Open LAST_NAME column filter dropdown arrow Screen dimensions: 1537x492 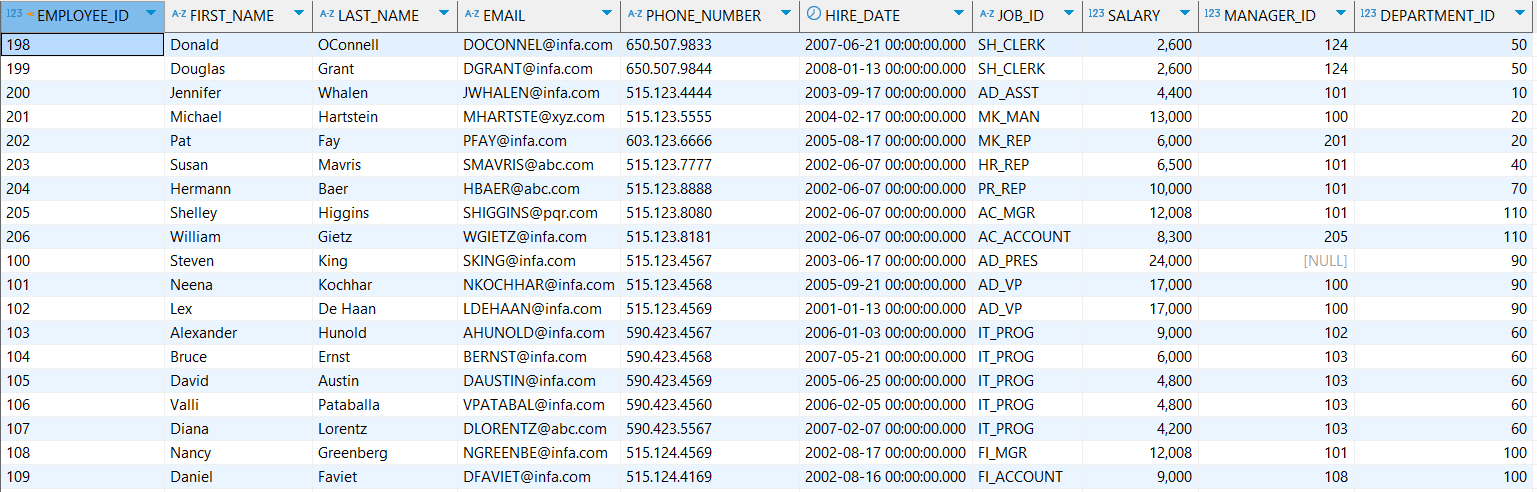pos(444,15)
